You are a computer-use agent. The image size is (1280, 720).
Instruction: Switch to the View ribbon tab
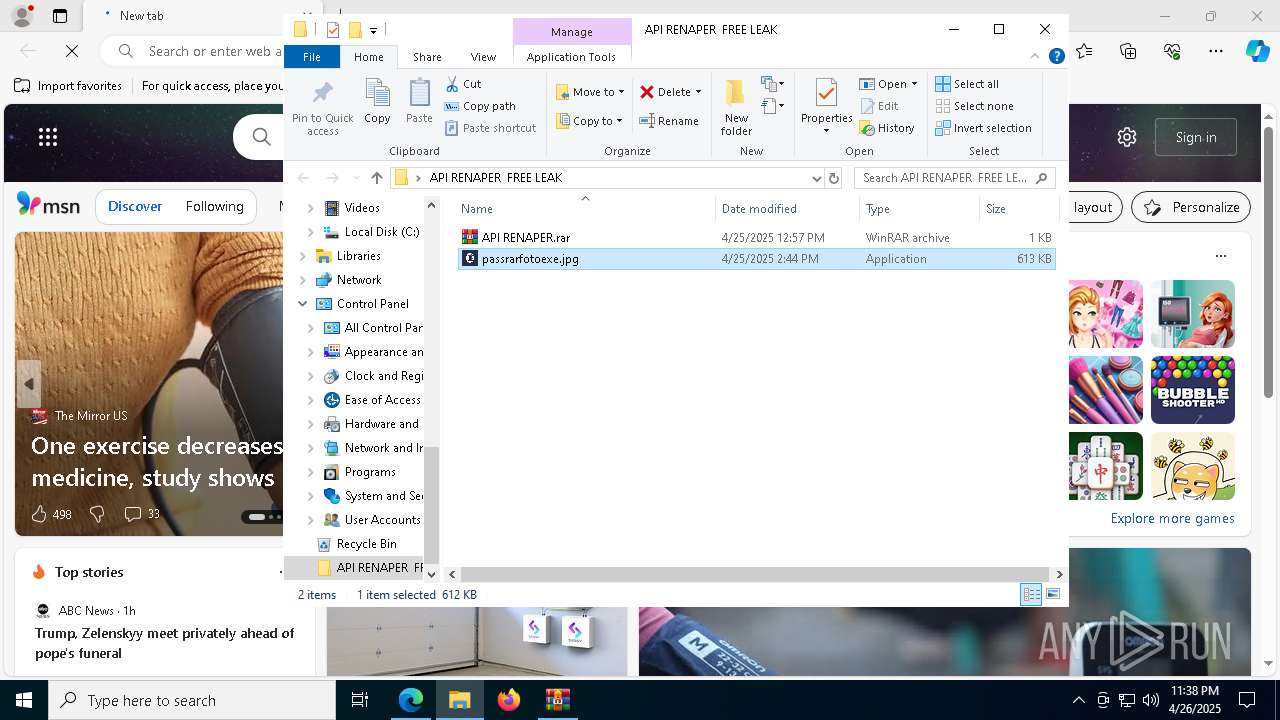pyautogui.click(x=483, y=57)
